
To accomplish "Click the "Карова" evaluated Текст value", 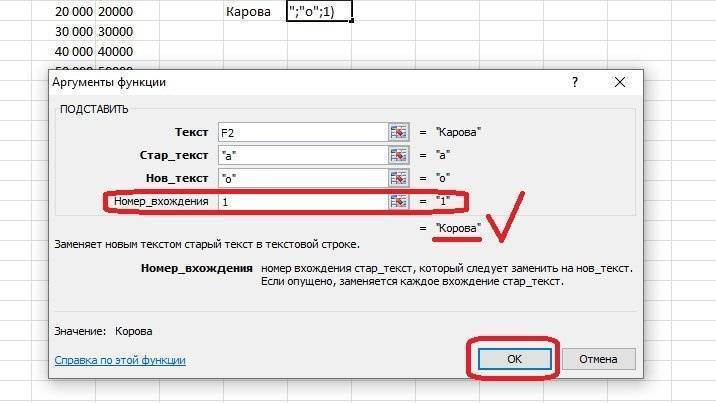I will pyautogui.click(x=458, y=132).
